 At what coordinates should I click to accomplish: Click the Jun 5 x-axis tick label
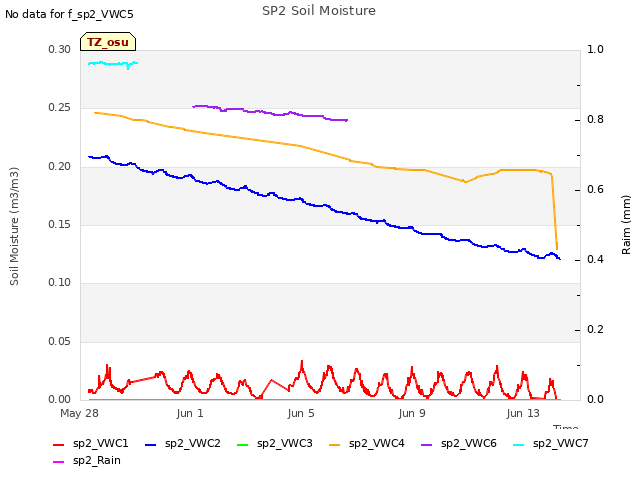coord(301,413)
